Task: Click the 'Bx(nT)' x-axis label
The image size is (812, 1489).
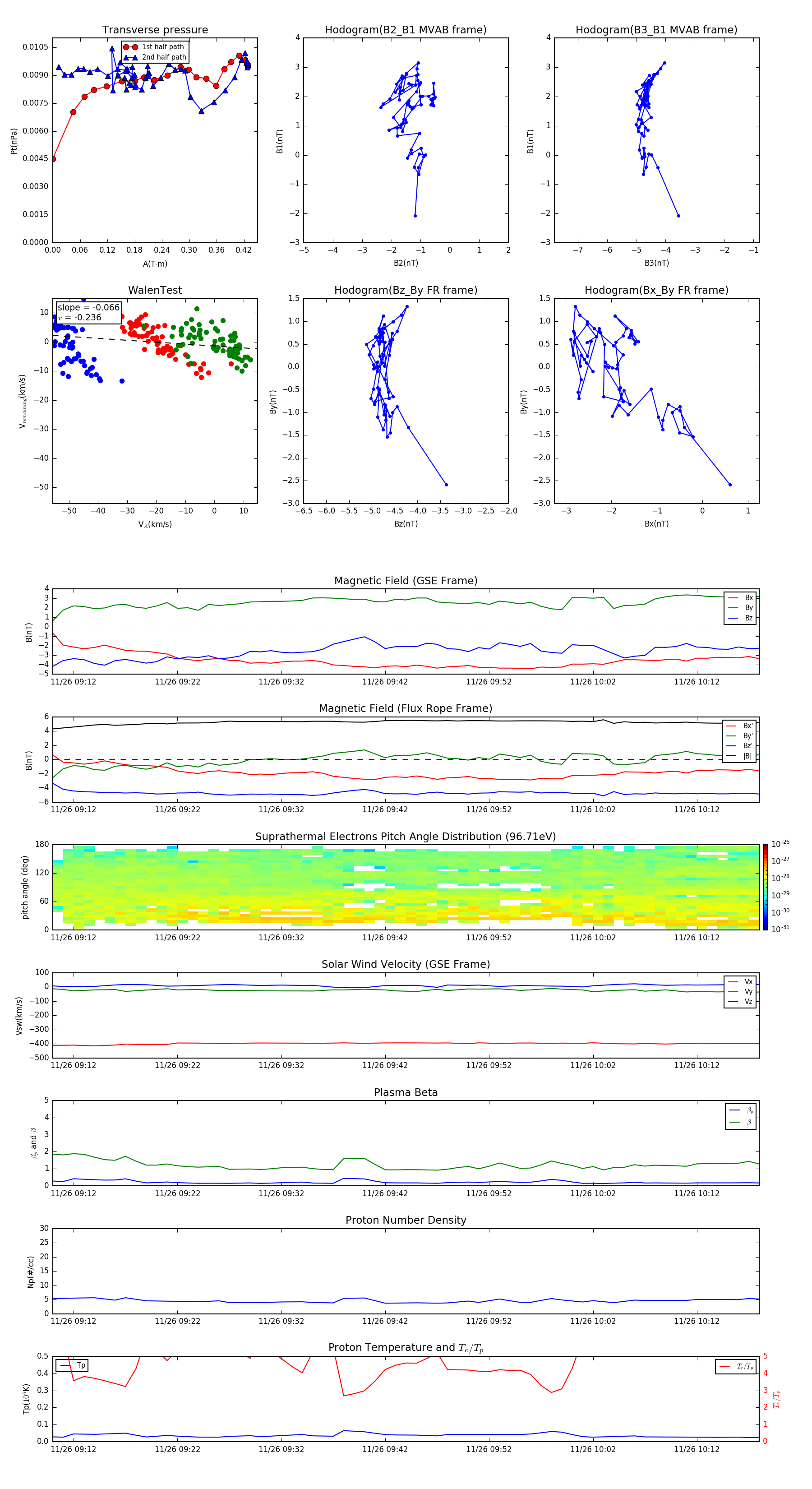Action: (656, 524)
